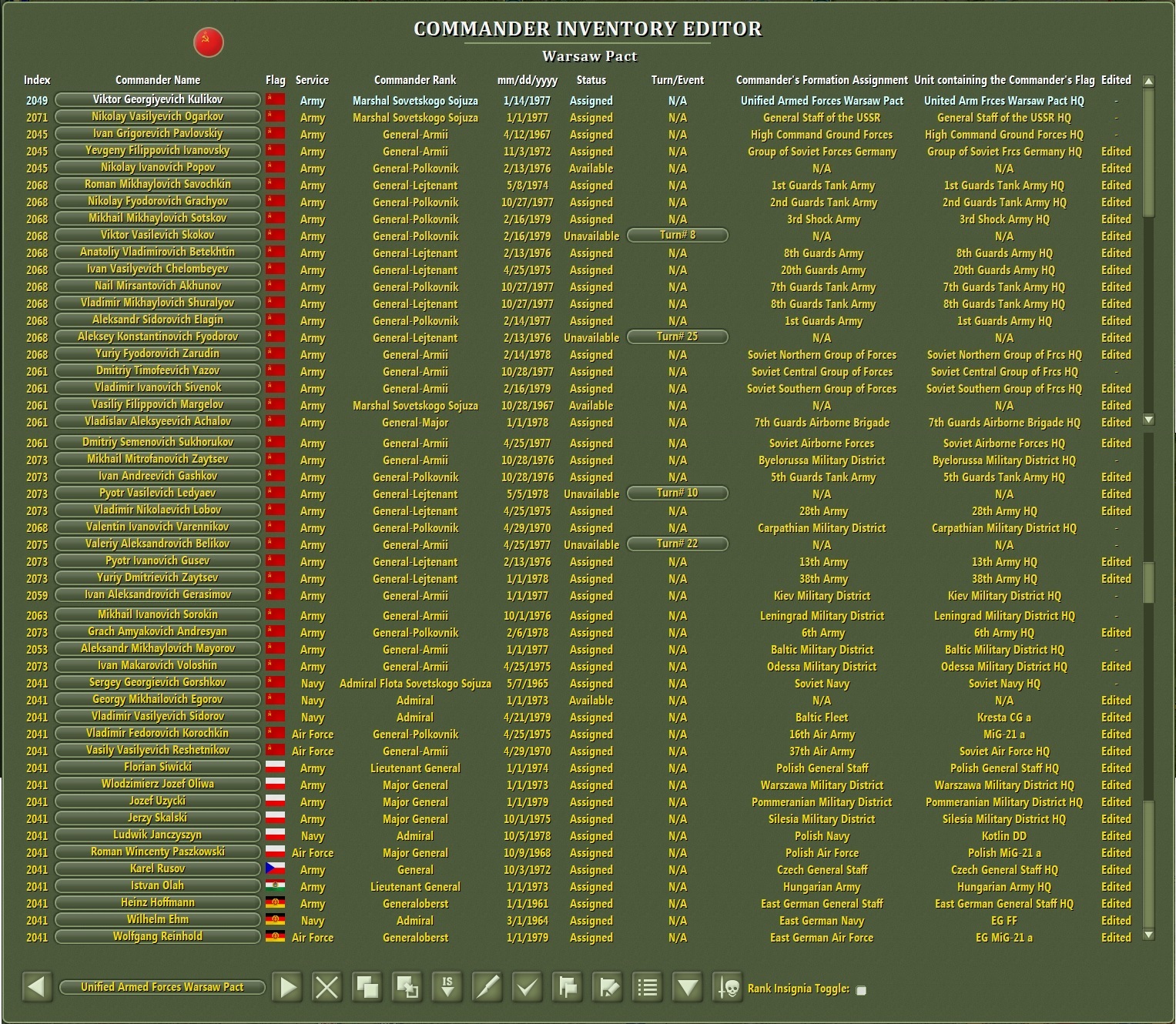Click the next formation right arrow button
The image size is (1176, 1024).
(287, 987)
